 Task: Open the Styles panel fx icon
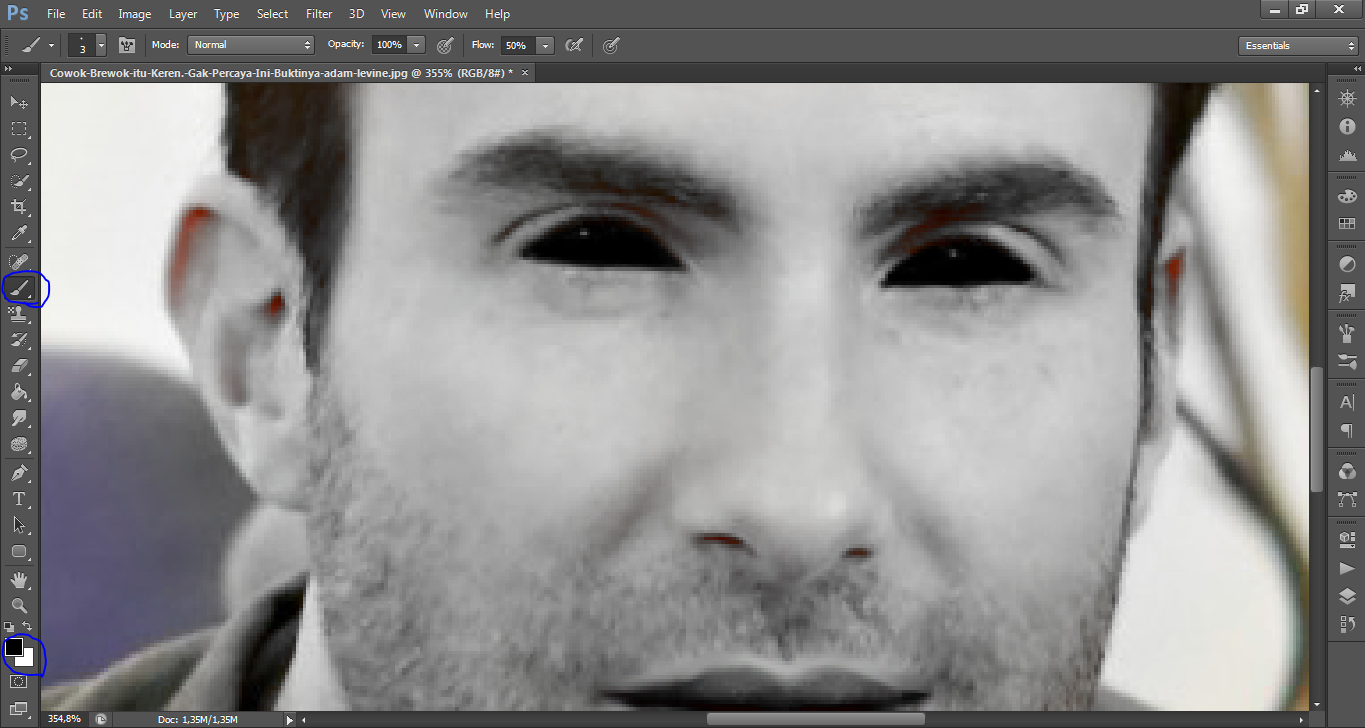pos(1346,295)
